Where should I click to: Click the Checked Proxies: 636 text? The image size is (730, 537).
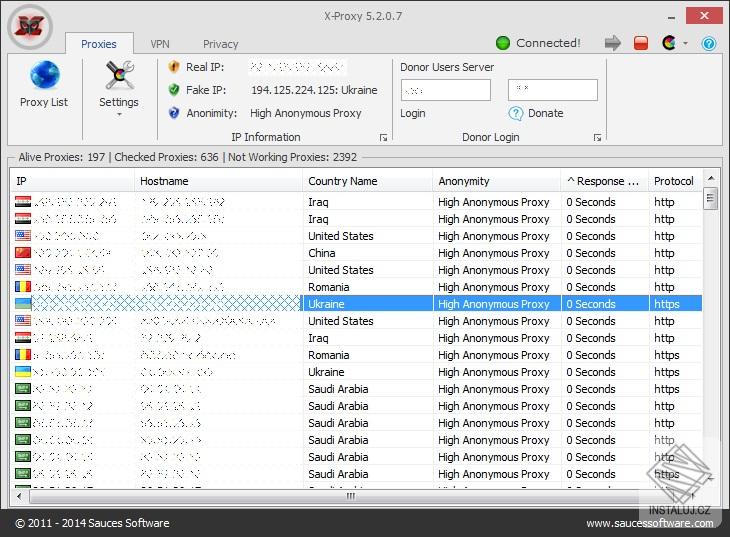click(x=166, y=157)
